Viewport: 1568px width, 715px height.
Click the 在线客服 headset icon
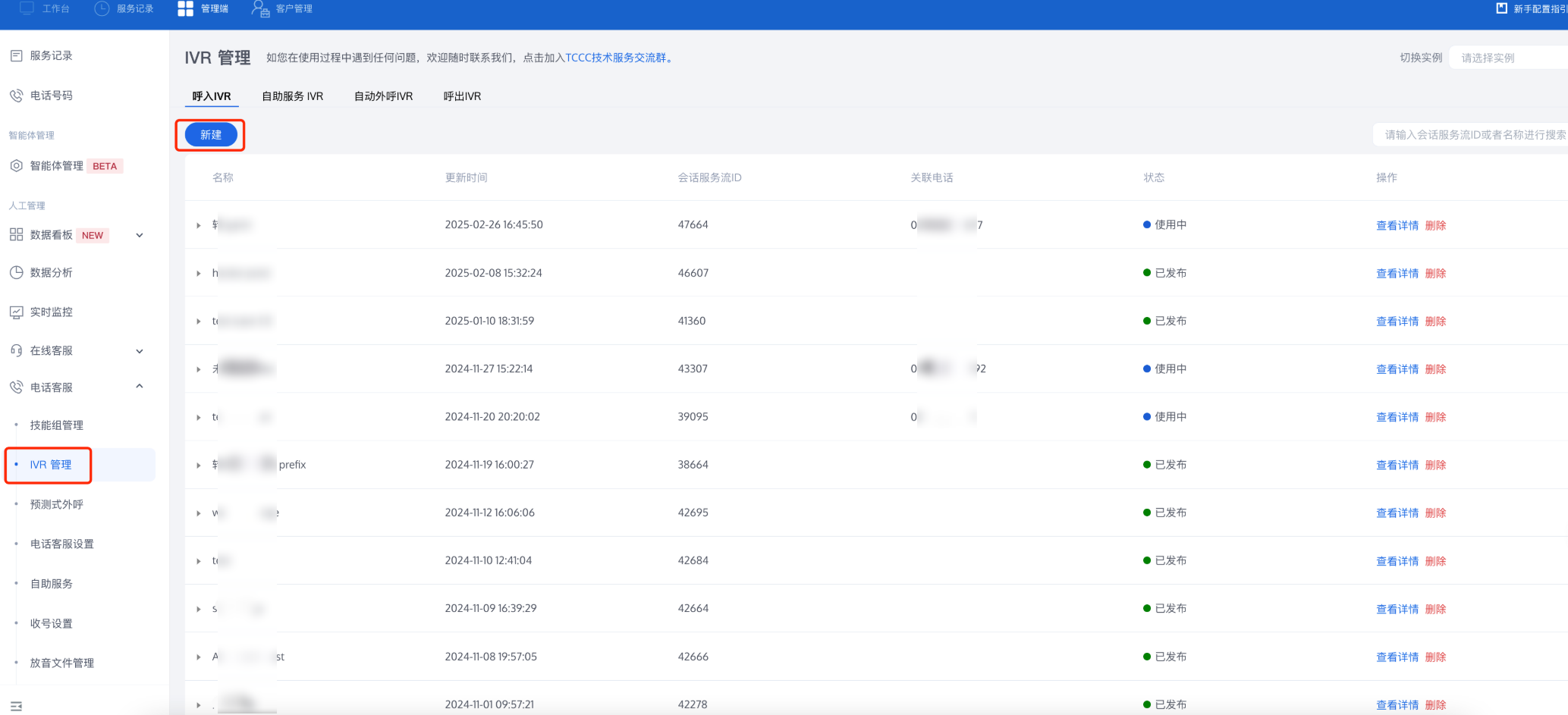[x=16, y=350]
